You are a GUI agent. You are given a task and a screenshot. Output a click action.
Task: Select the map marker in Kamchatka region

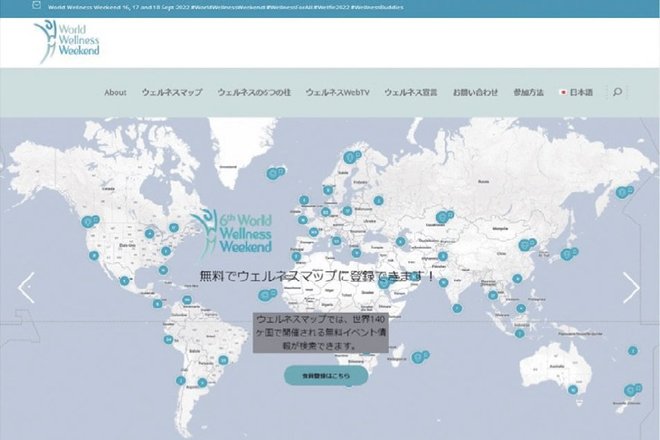click(x=621, y=192)
